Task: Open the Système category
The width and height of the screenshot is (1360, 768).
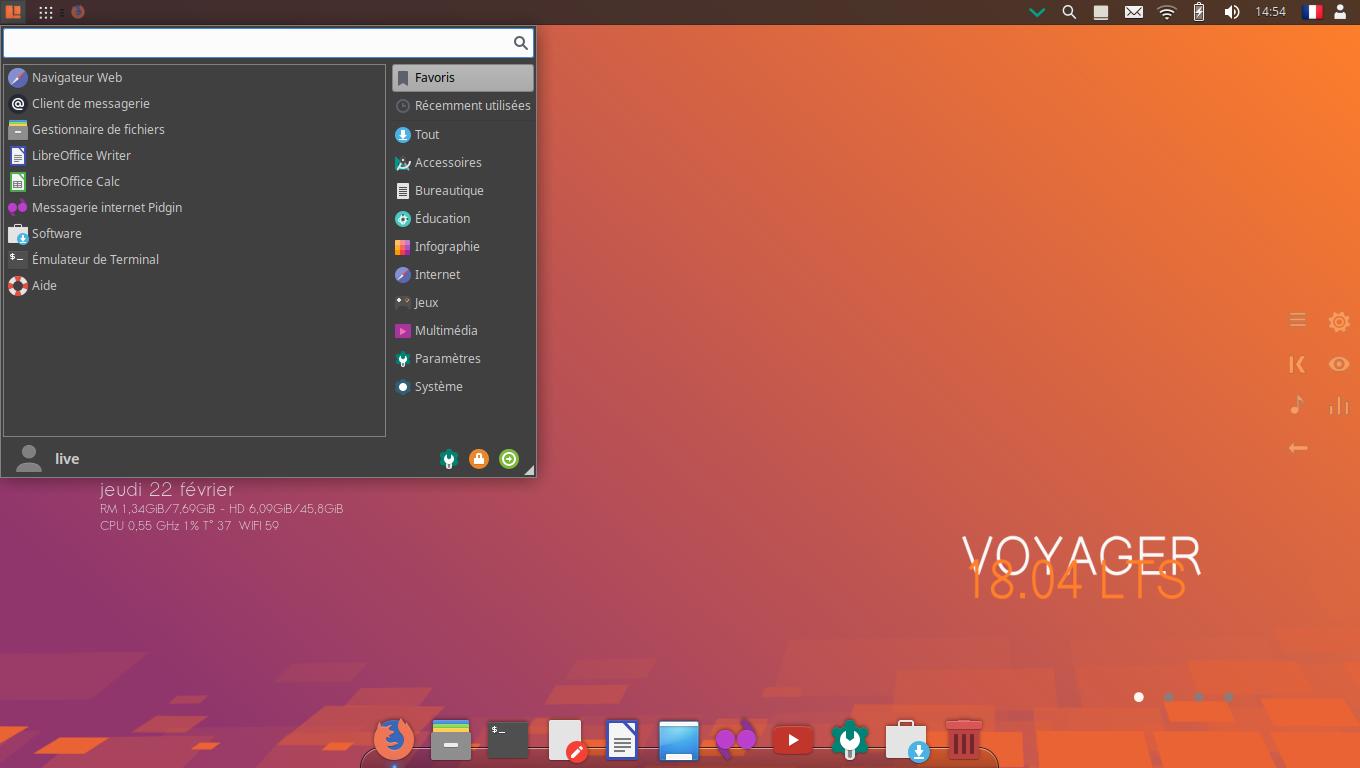Action: 462,386
